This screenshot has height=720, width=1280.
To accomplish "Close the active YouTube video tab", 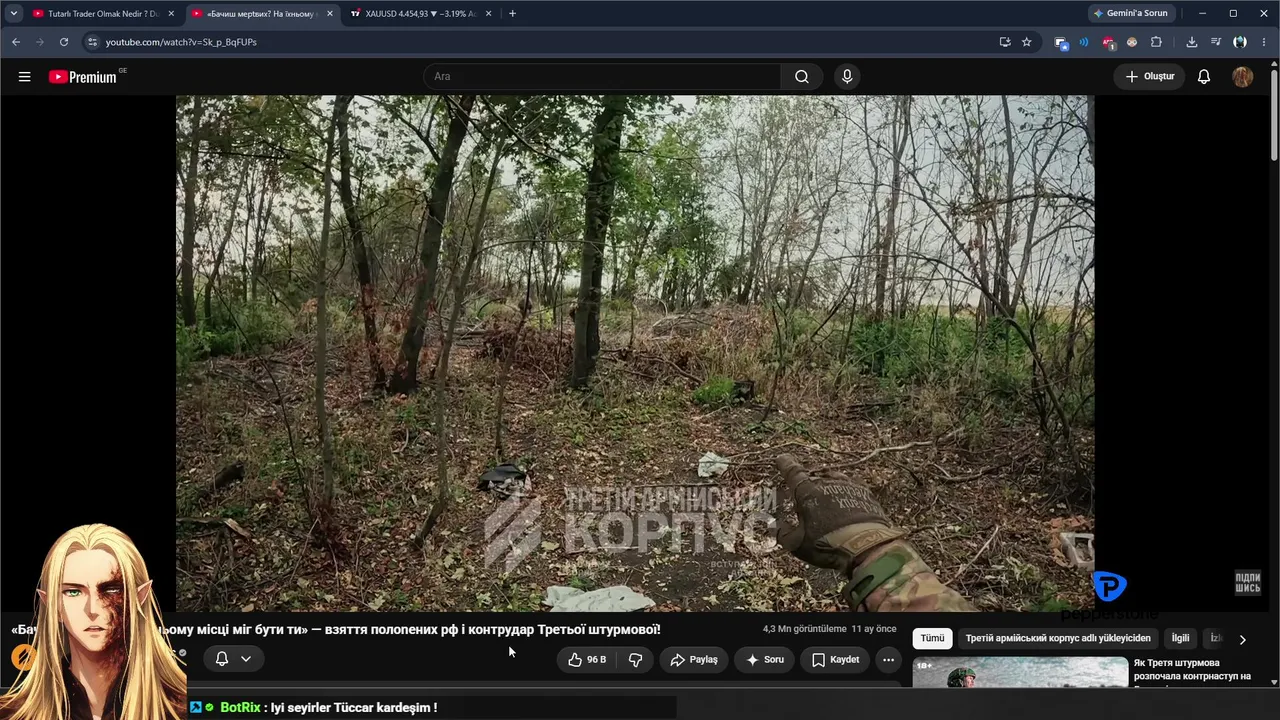I will pyautogui.click(x=329, y=14).
